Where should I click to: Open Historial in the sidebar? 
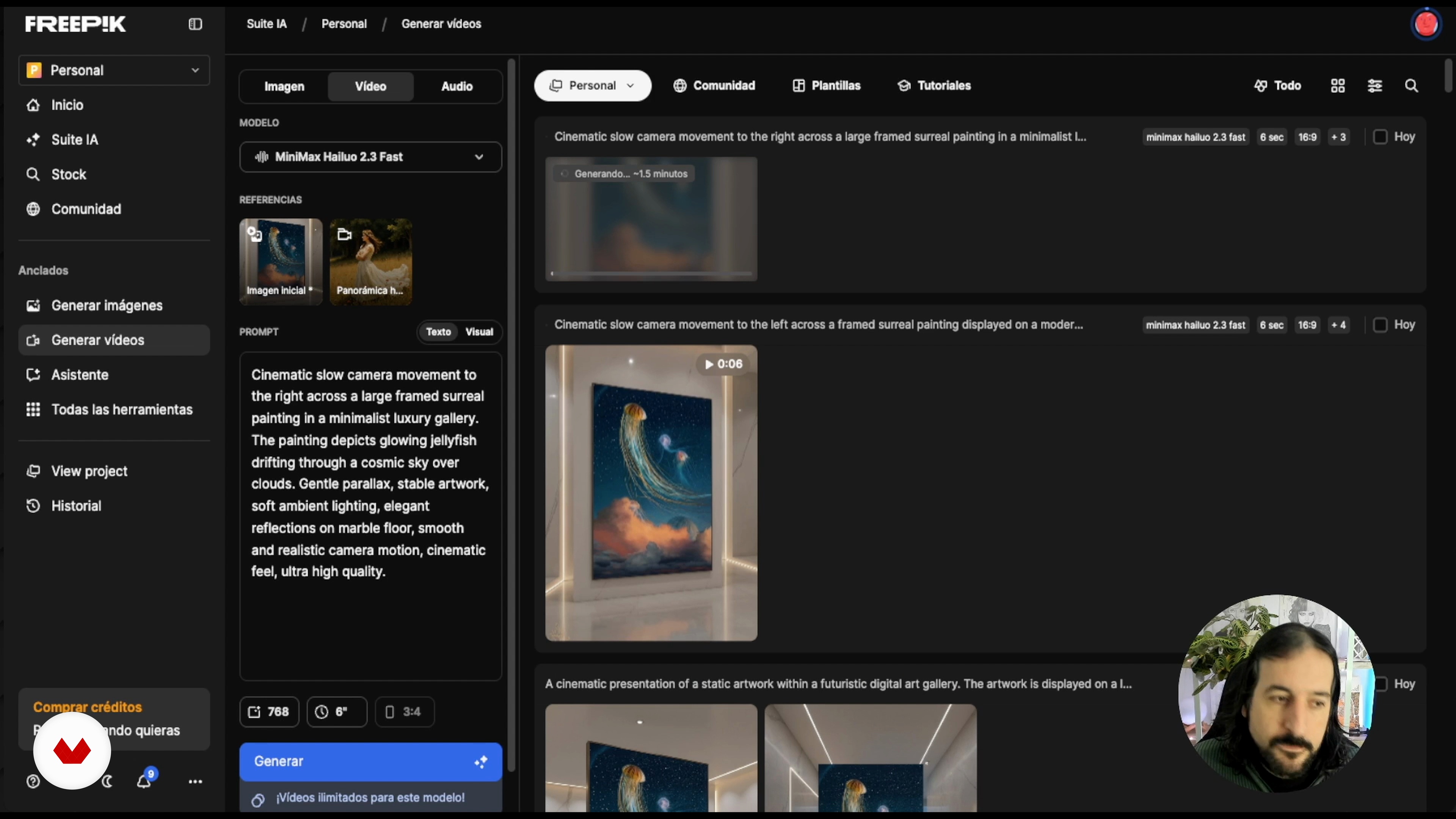coord(114,506)
